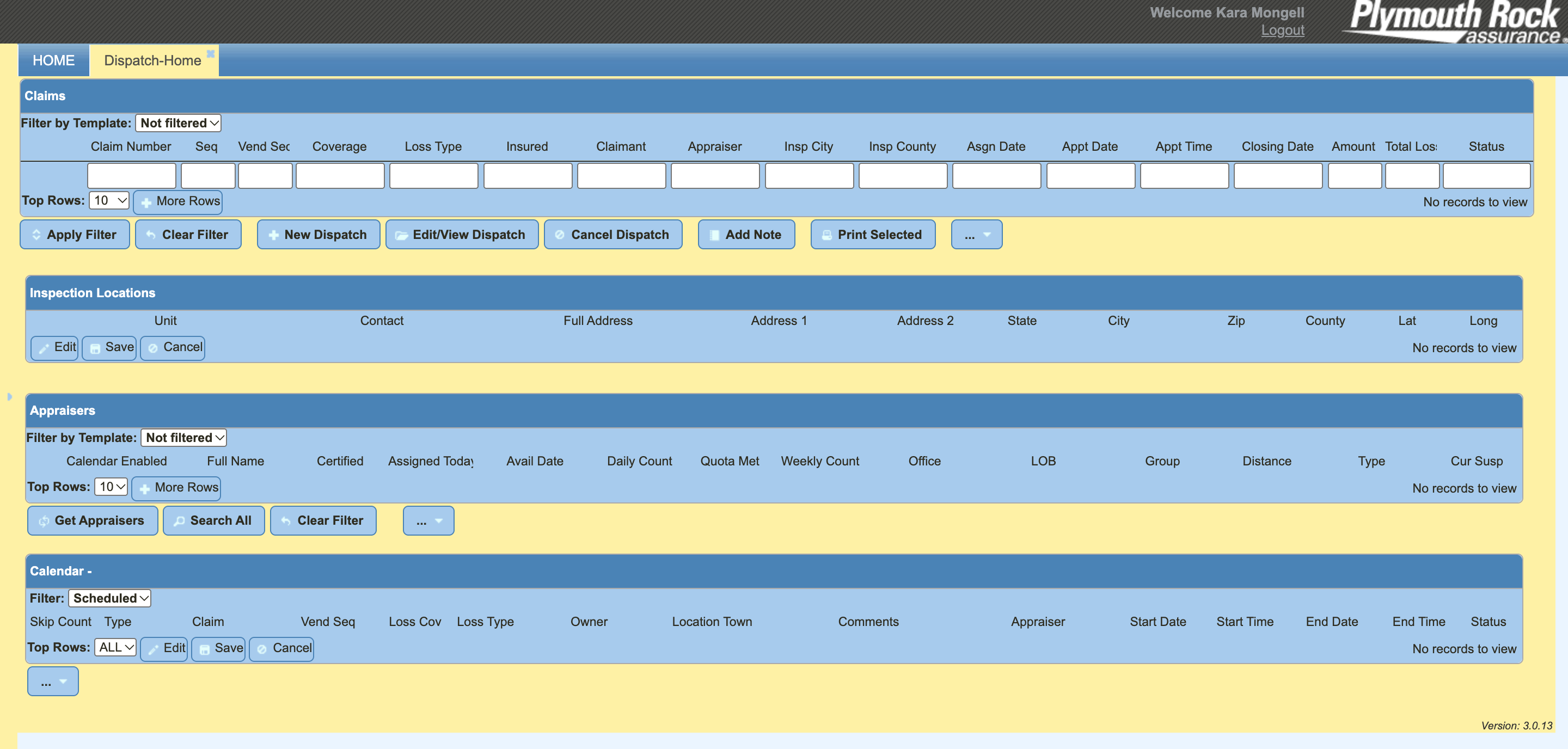Click the Full Name column header in Appraisers
The width and height of the screenshot is (1568, 749).
(236, 461)
